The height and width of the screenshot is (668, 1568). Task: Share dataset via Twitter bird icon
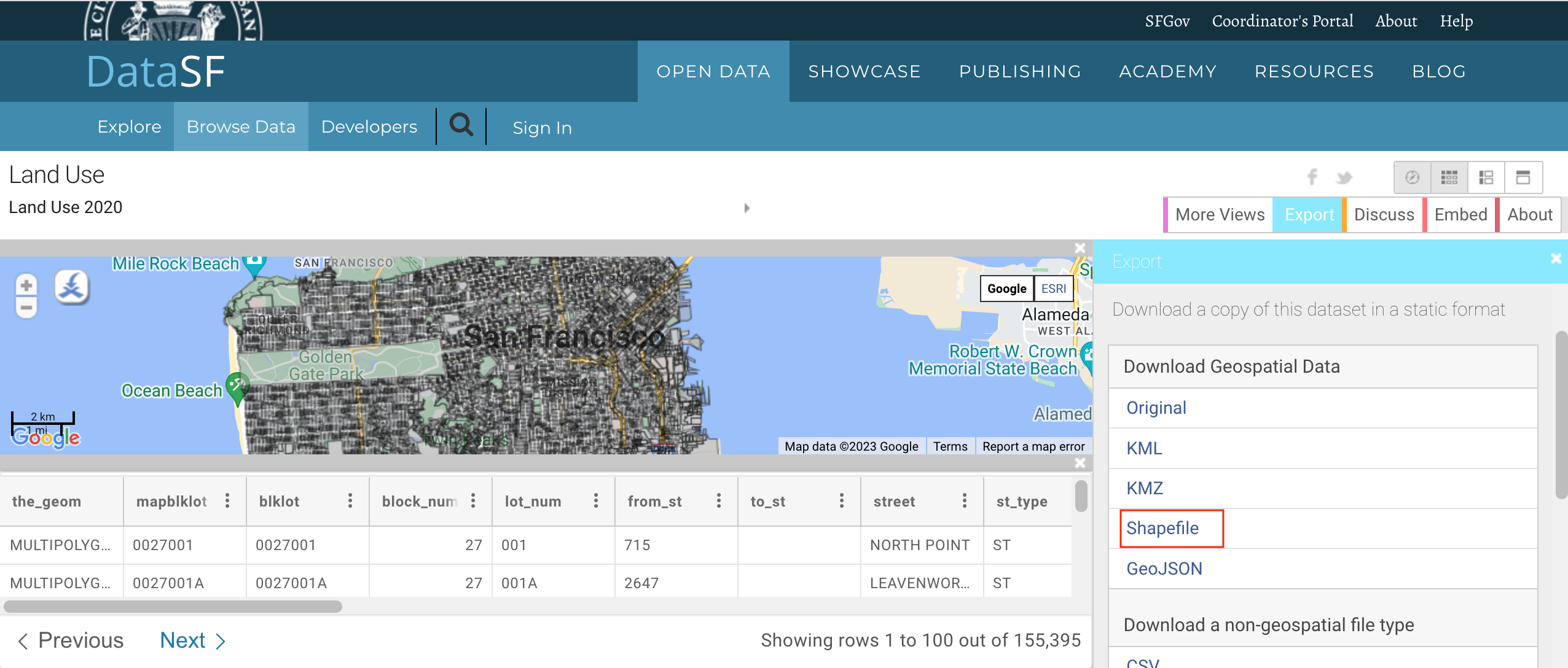(1344, 177)
